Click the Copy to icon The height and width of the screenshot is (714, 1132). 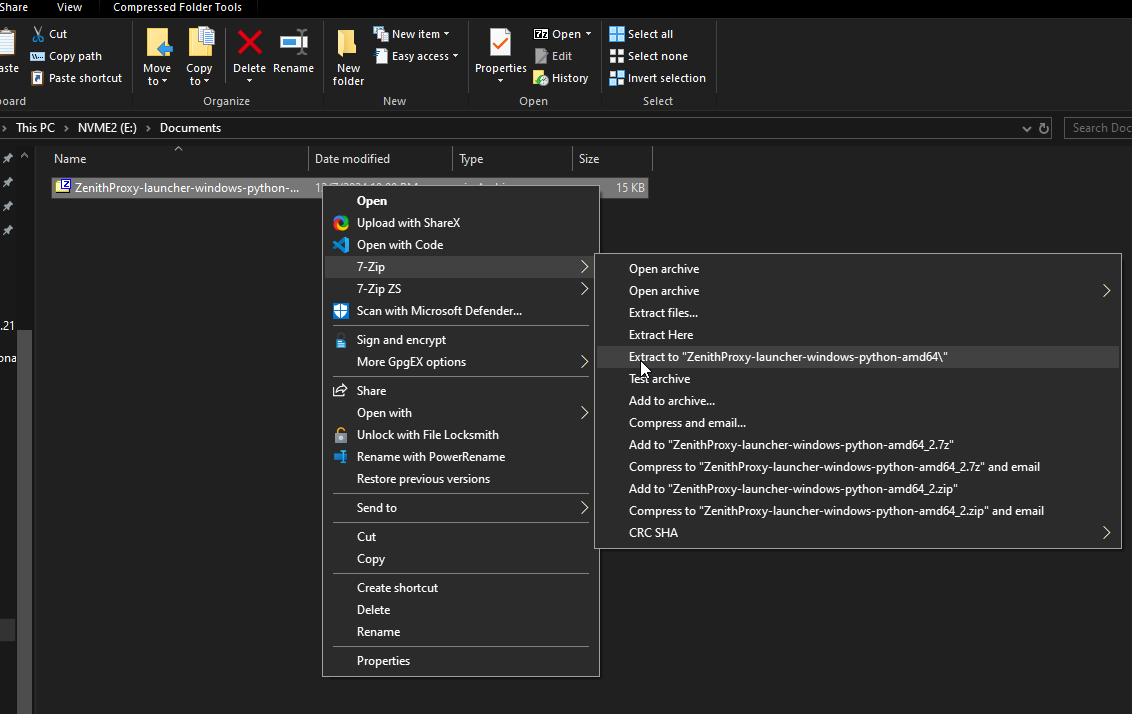pyautogui.click(x=200, y=43)
